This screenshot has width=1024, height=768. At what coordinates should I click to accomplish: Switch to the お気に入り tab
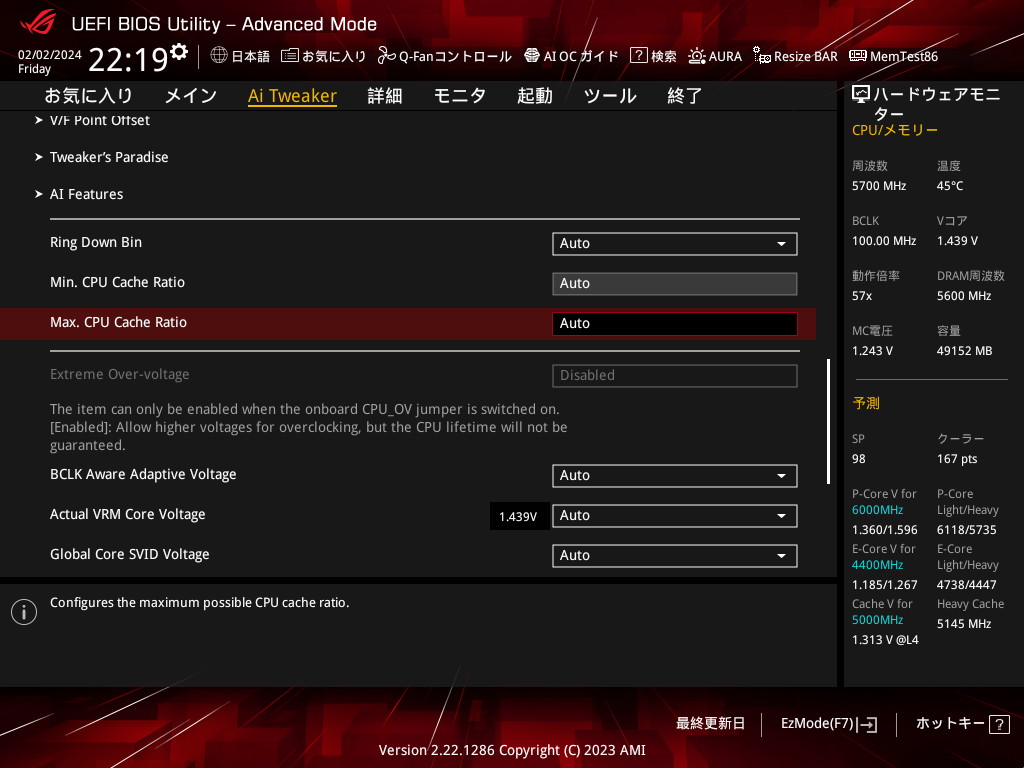[x=88, y=96]
